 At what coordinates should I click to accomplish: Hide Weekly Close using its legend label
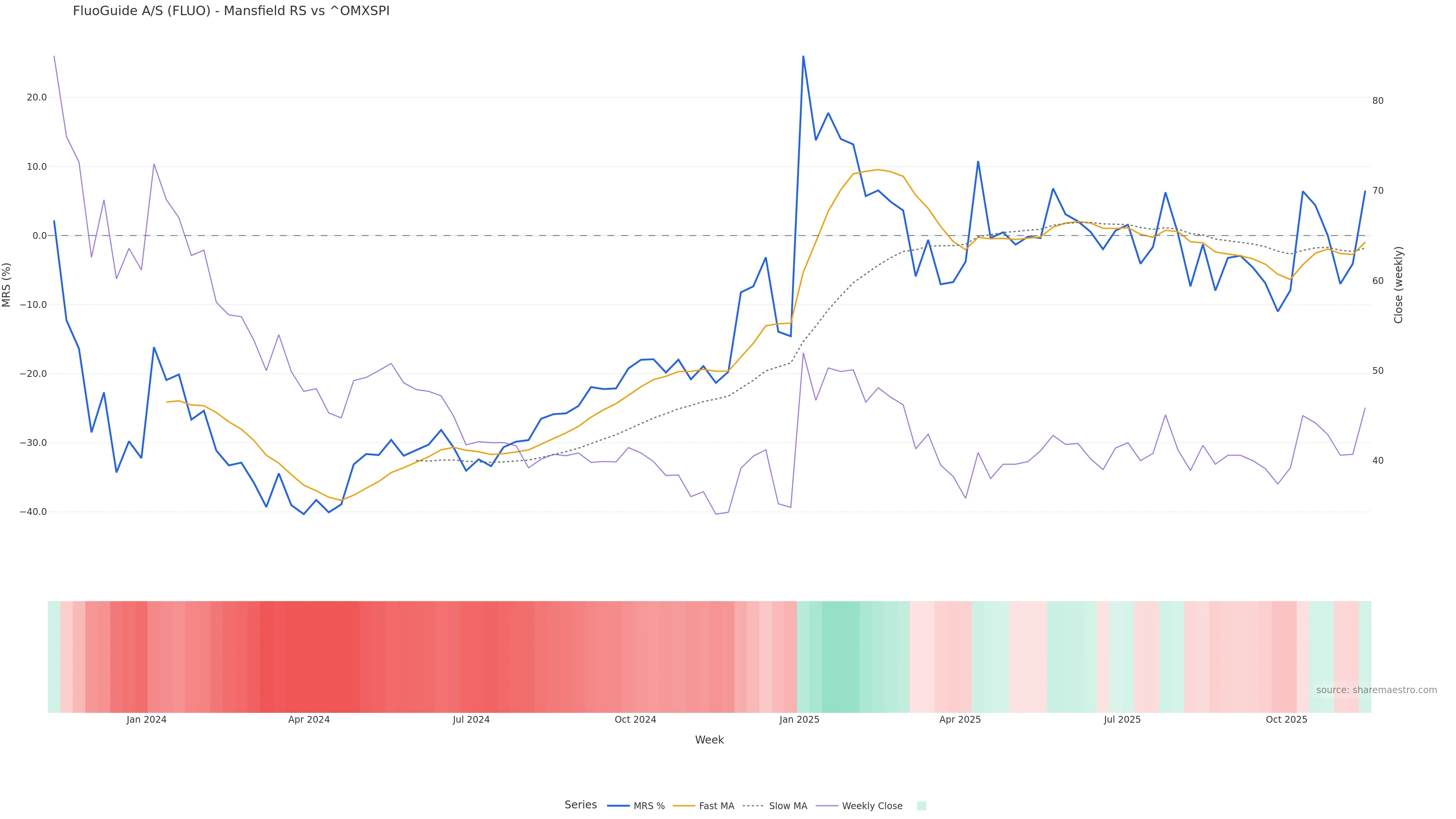tap(872, 806)
